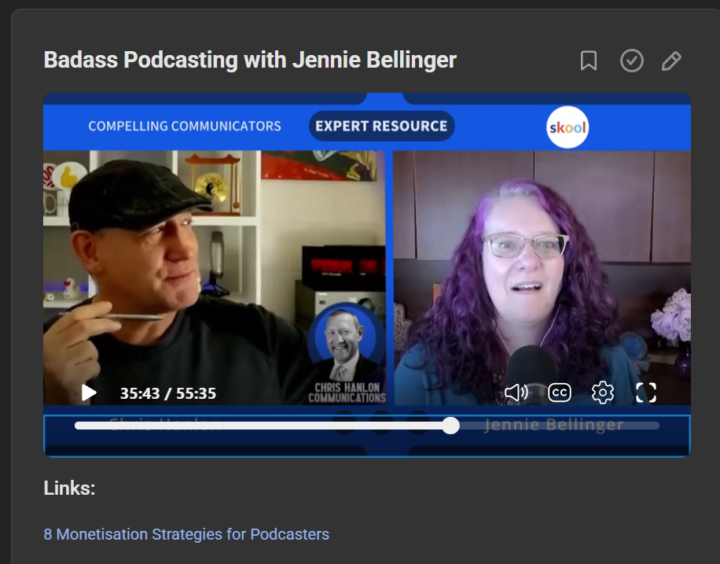
Task: Open video settings gear
Action: (x=602, y=393)
